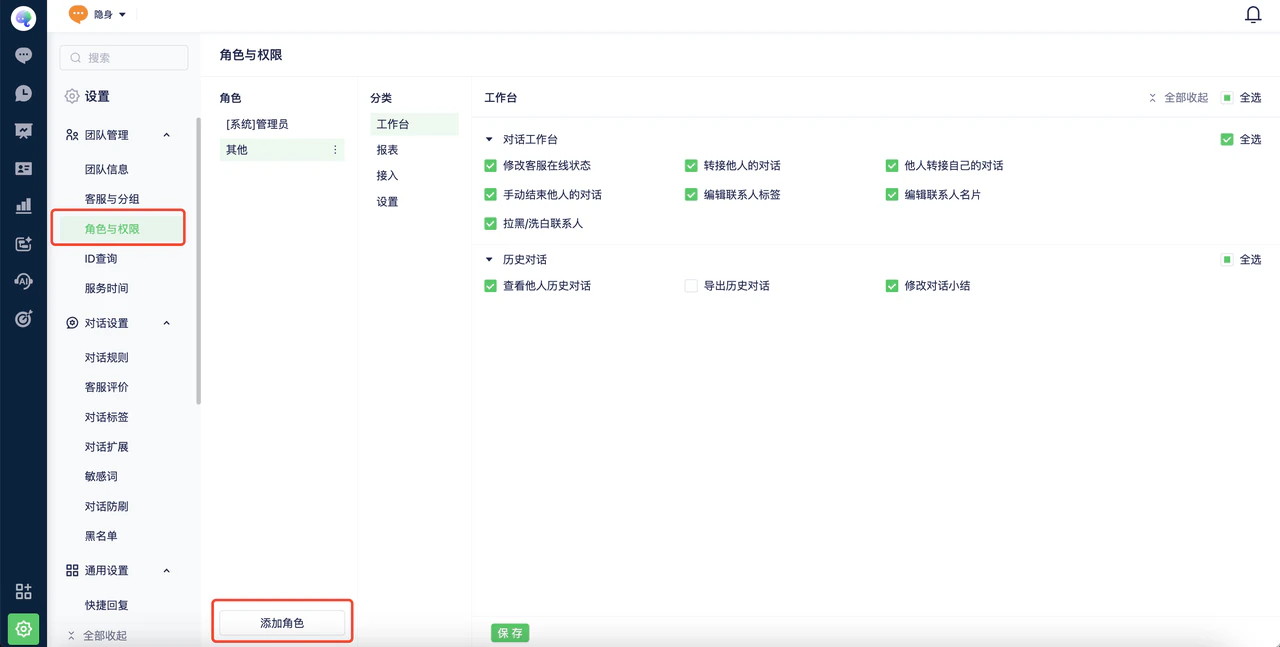Viewport: 1280px width, 647px height.
Task: Open 对话防刷 settings page
Action: tap(107, 507)
